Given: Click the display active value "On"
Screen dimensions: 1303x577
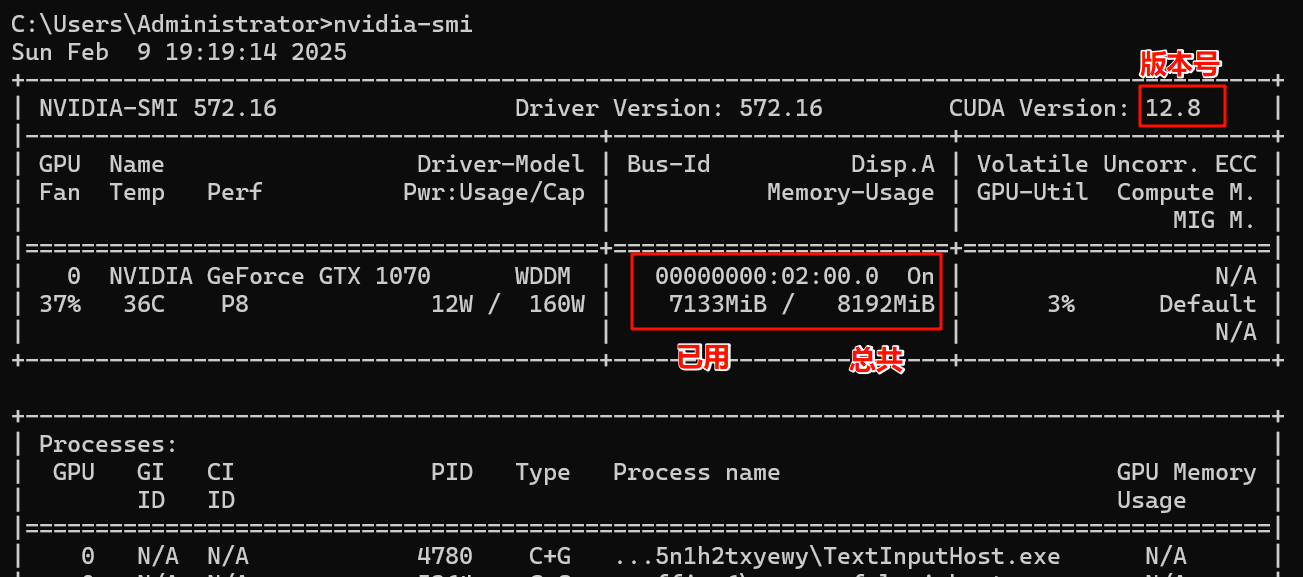Looking at the screenshot, I should (x=920, y=276).
